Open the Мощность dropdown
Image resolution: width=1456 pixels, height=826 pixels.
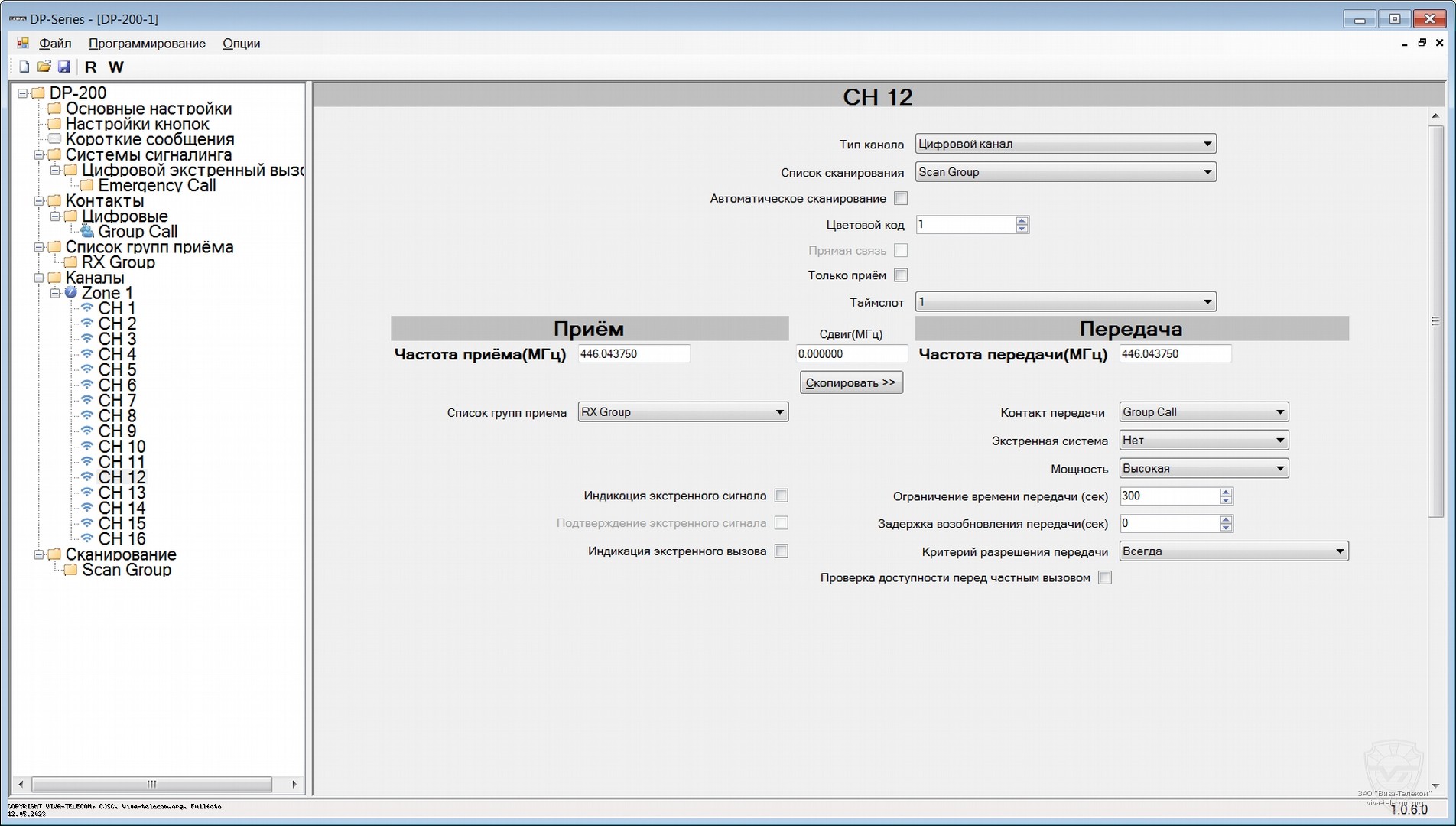(x=1204, y=468)
